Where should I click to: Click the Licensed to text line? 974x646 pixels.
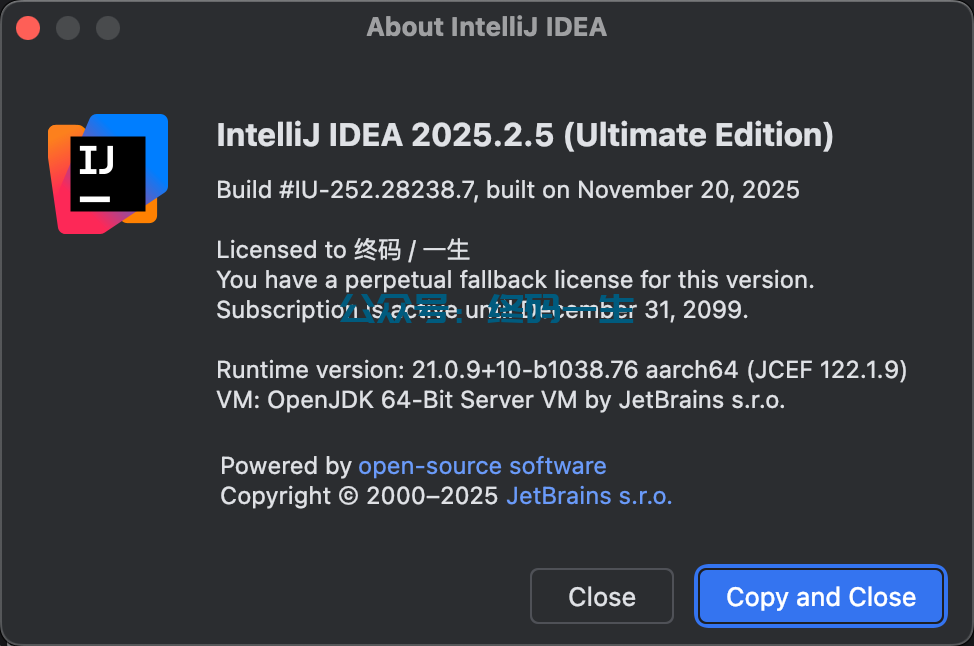click(343, 250)
